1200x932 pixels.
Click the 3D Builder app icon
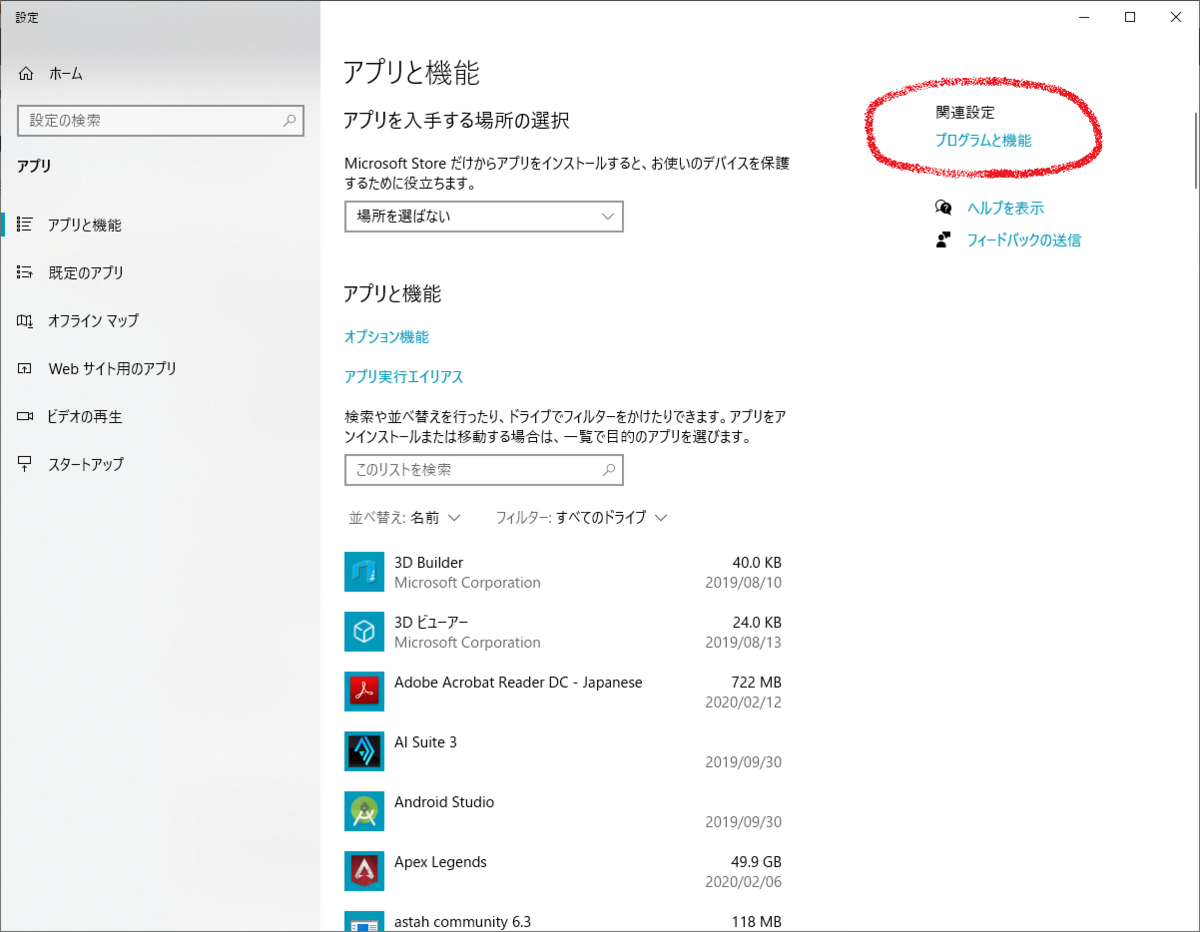tap(364, 572)
